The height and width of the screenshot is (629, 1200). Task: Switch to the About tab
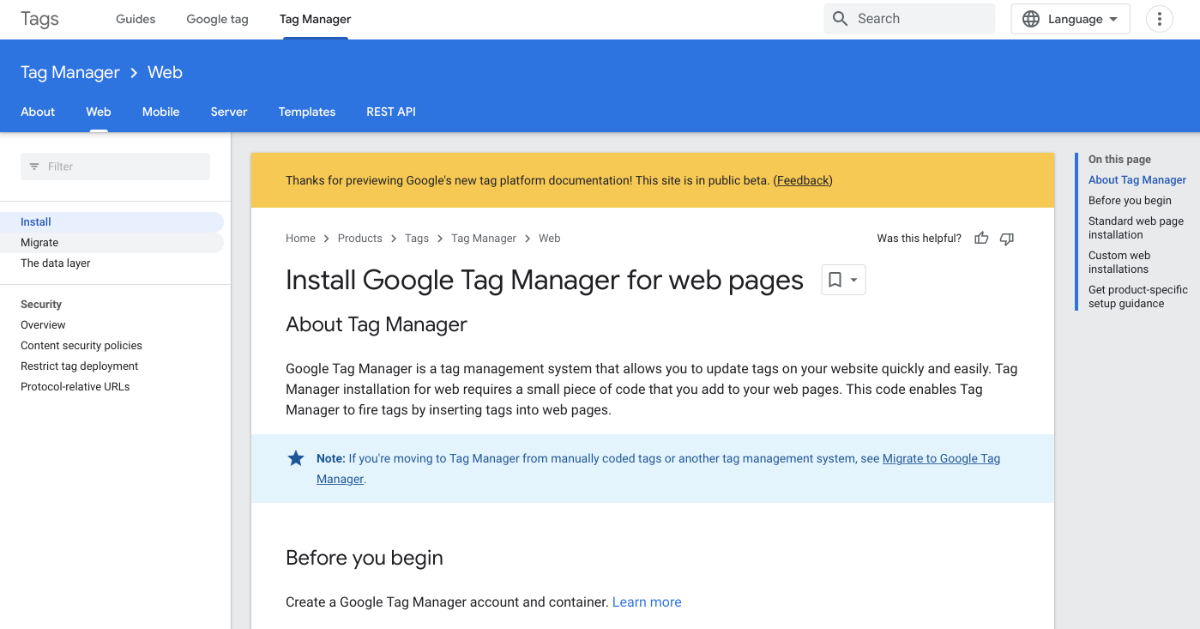38,112
